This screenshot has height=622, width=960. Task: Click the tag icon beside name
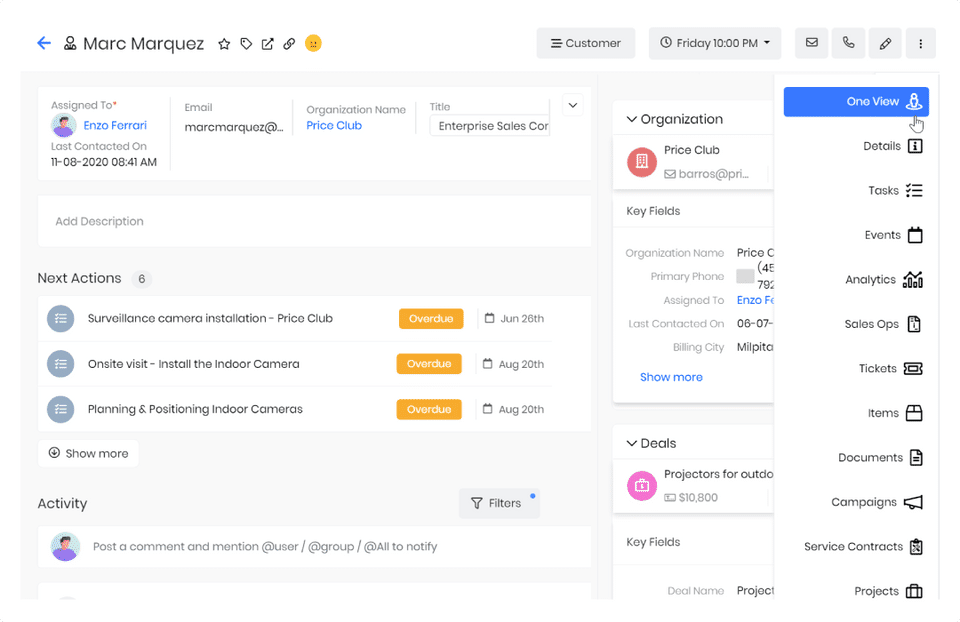(246, 44)
